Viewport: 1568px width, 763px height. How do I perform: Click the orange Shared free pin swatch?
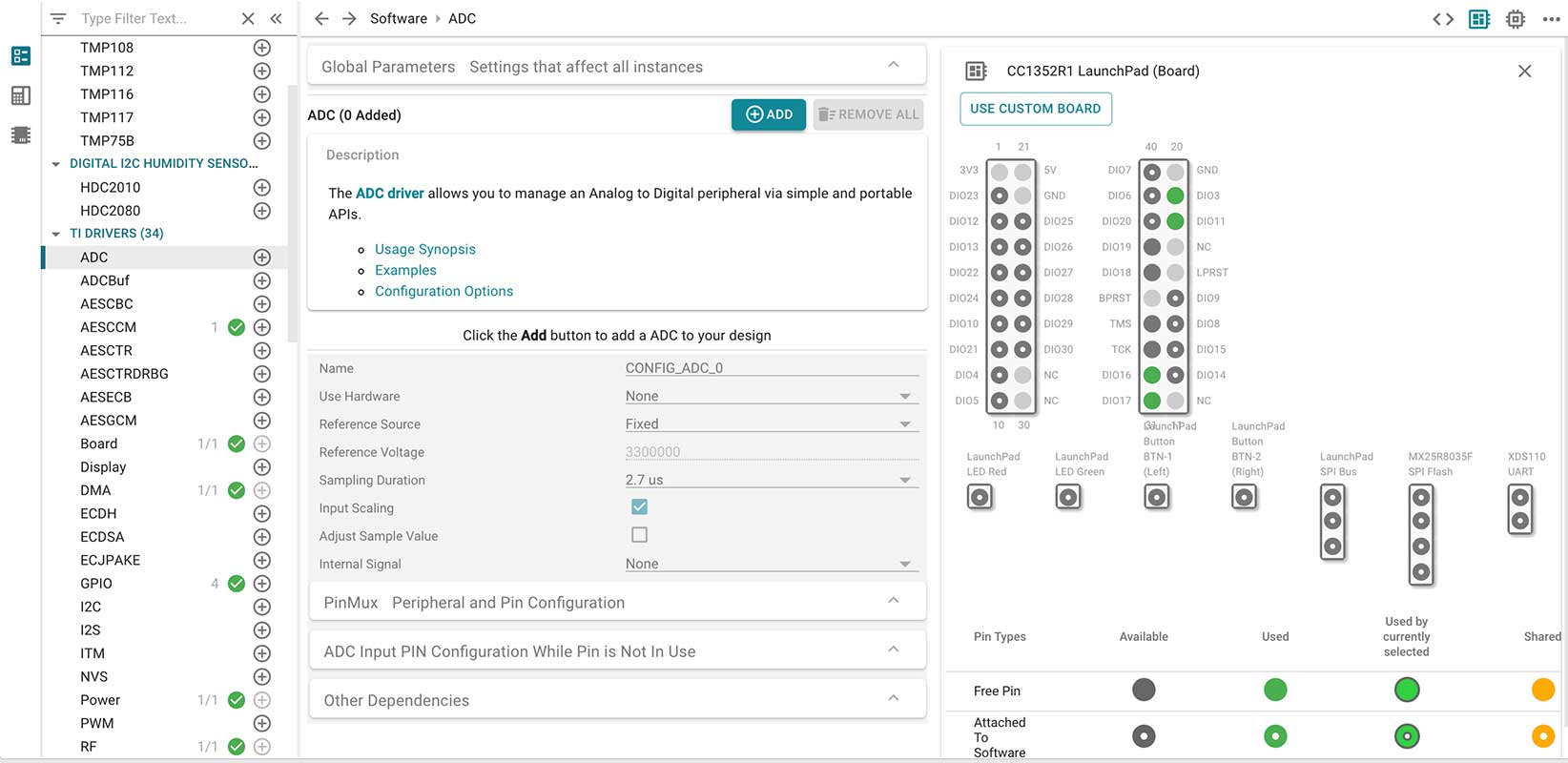point(1542,690)
